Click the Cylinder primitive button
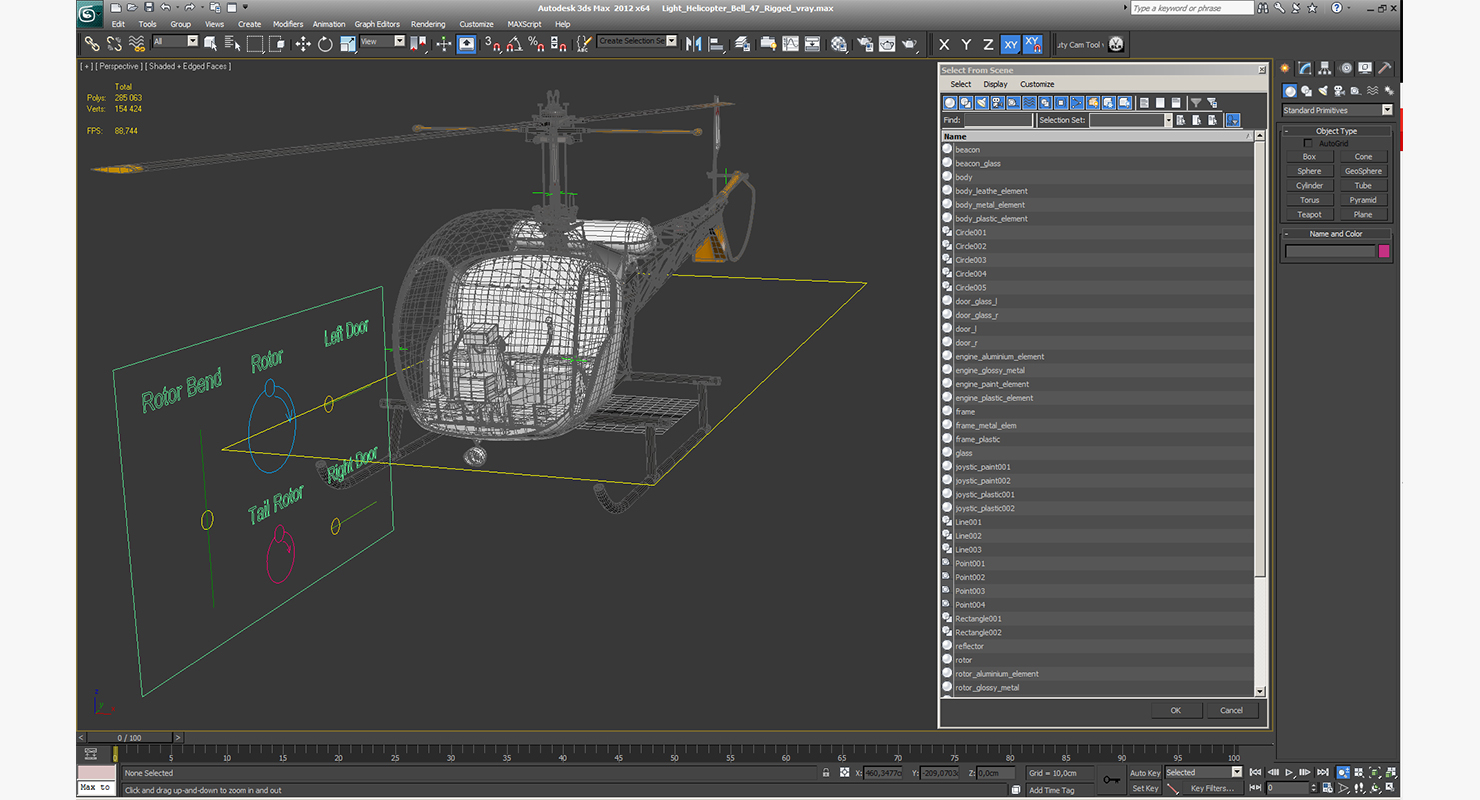The height and width of the screenshot is (800, 1480). (x=1309, y=185)
